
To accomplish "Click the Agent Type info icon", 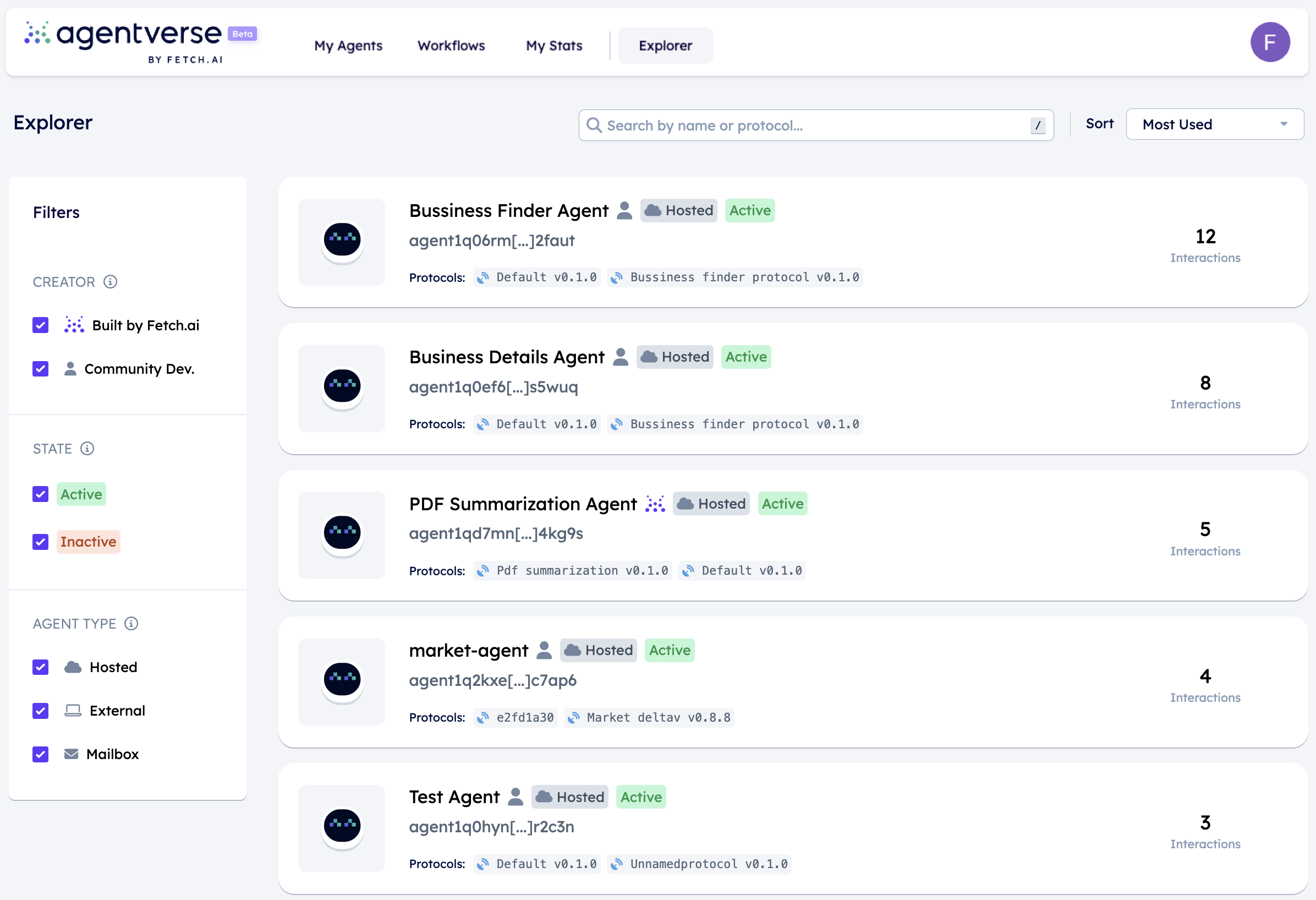I will [x=131, y=624].
